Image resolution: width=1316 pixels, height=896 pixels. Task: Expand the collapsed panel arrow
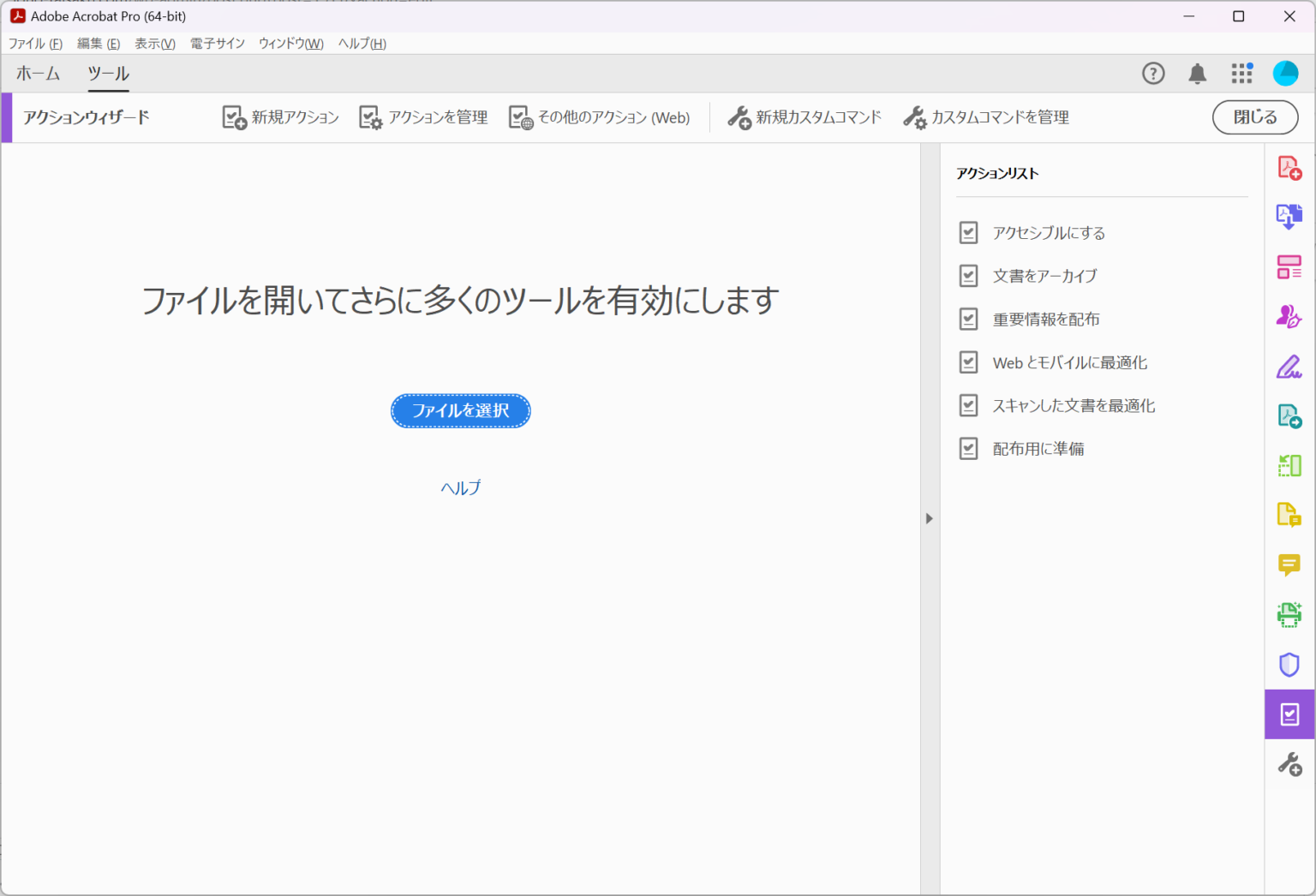click(929, 518)
